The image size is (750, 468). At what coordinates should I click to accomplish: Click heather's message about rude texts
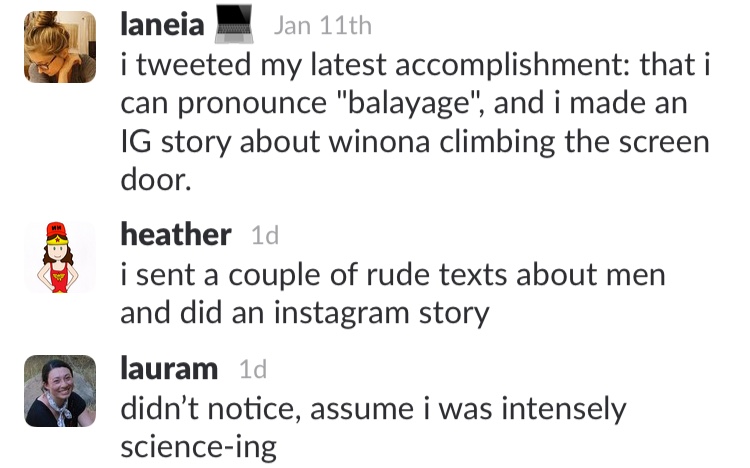[x=393, y=294]
